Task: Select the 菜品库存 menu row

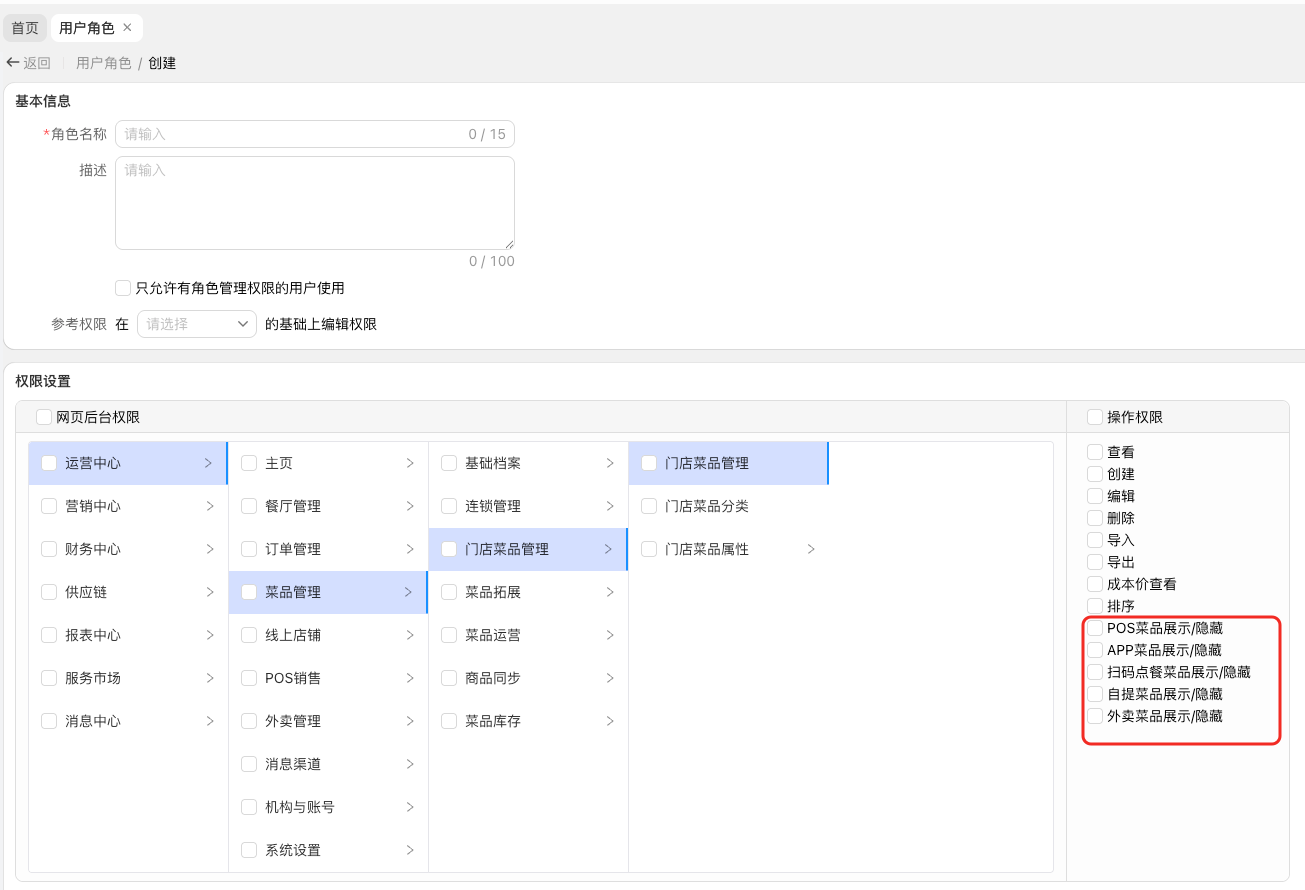Action: point(528,721)
